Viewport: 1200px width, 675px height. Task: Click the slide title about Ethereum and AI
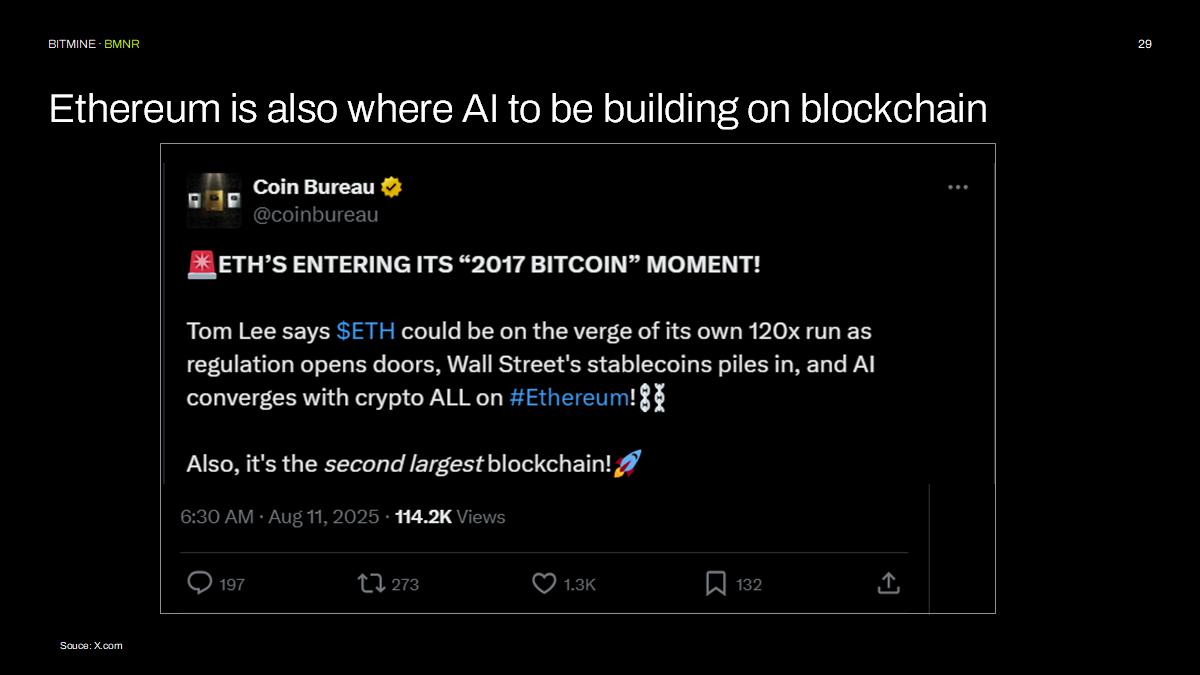click(x=518, y=109)
